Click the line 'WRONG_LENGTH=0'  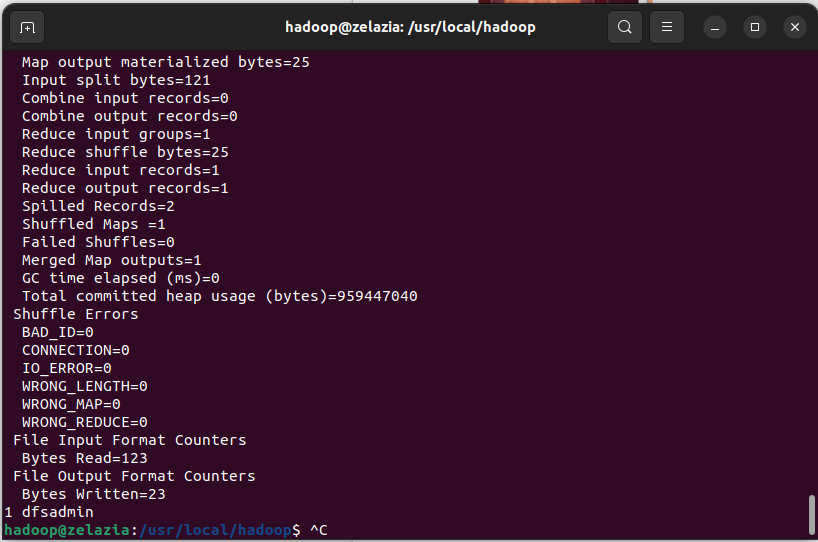tap(85, 386)
